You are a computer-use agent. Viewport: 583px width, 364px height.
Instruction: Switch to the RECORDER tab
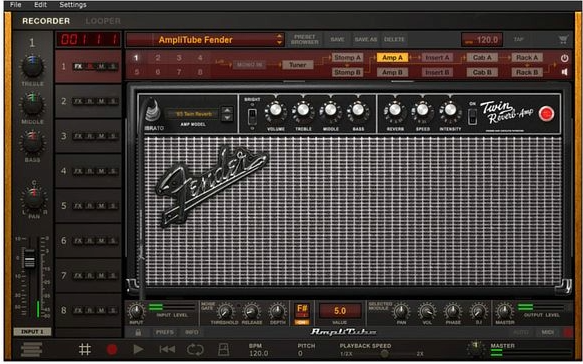46,21
